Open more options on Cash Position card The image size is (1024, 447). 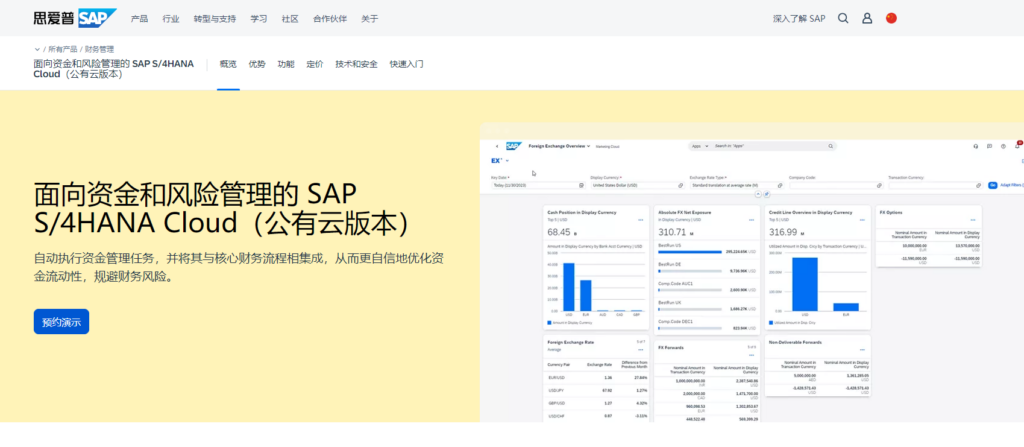pos(641,220)
